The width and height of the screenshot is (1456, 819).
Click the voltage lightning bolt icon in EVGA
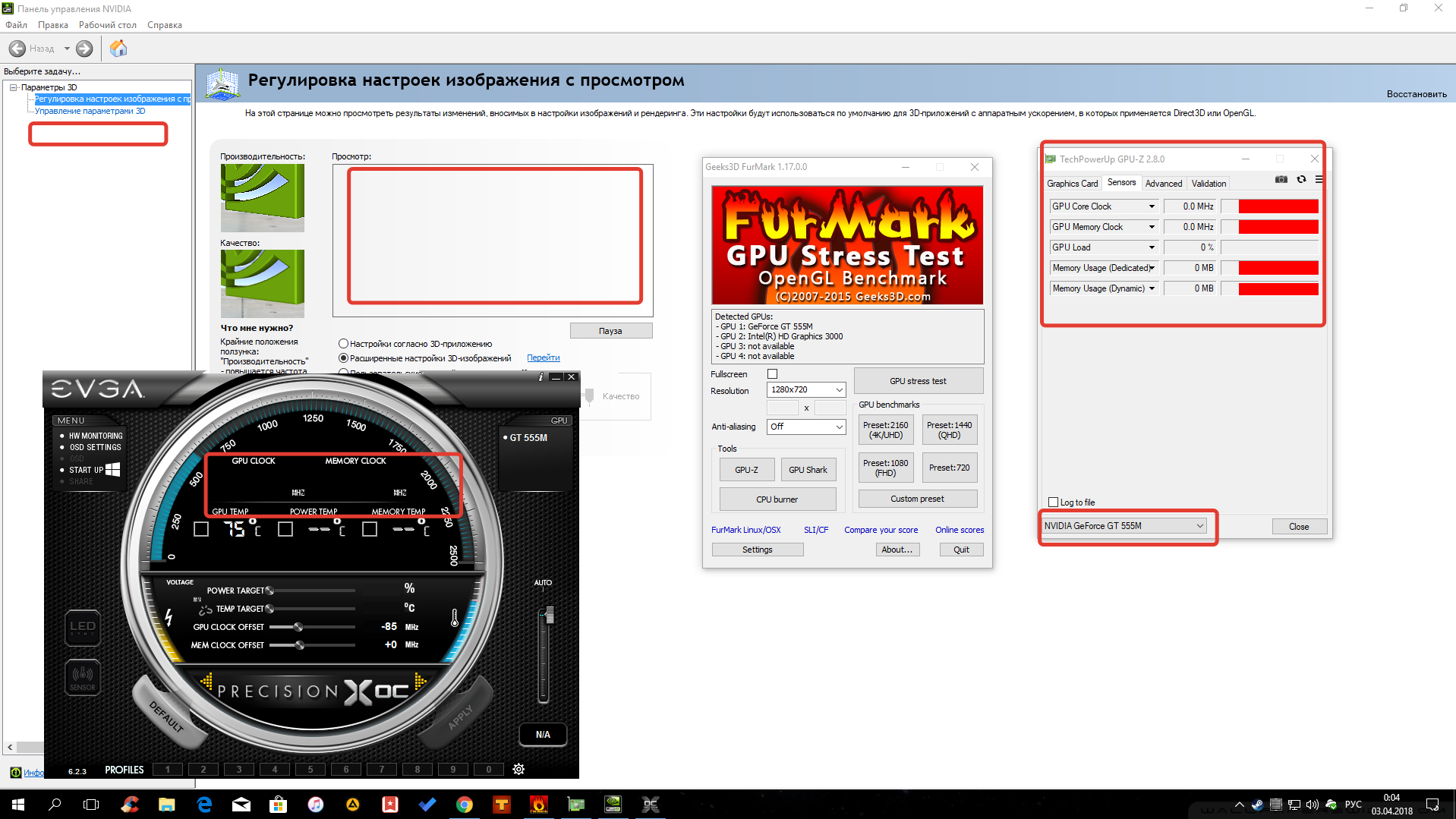(169, 618)
